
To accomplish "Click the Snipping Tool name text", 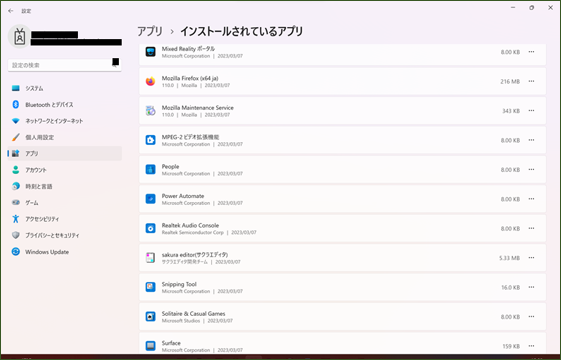I will click(179, 284).
